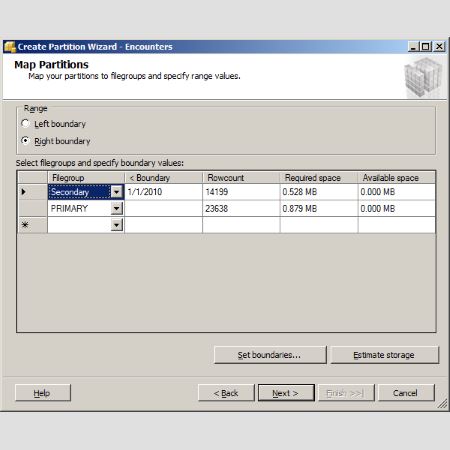Minimize the wizard window

pyautogui.click(x=413, y=47)
